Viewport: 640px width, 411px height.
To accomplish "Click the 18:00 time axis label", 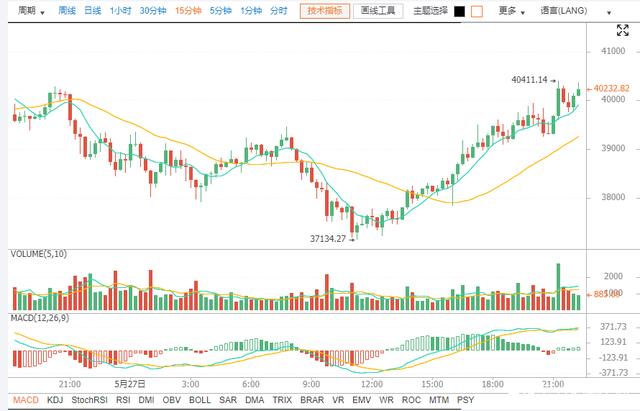I will pyautogui.click(x=493, y=384).
